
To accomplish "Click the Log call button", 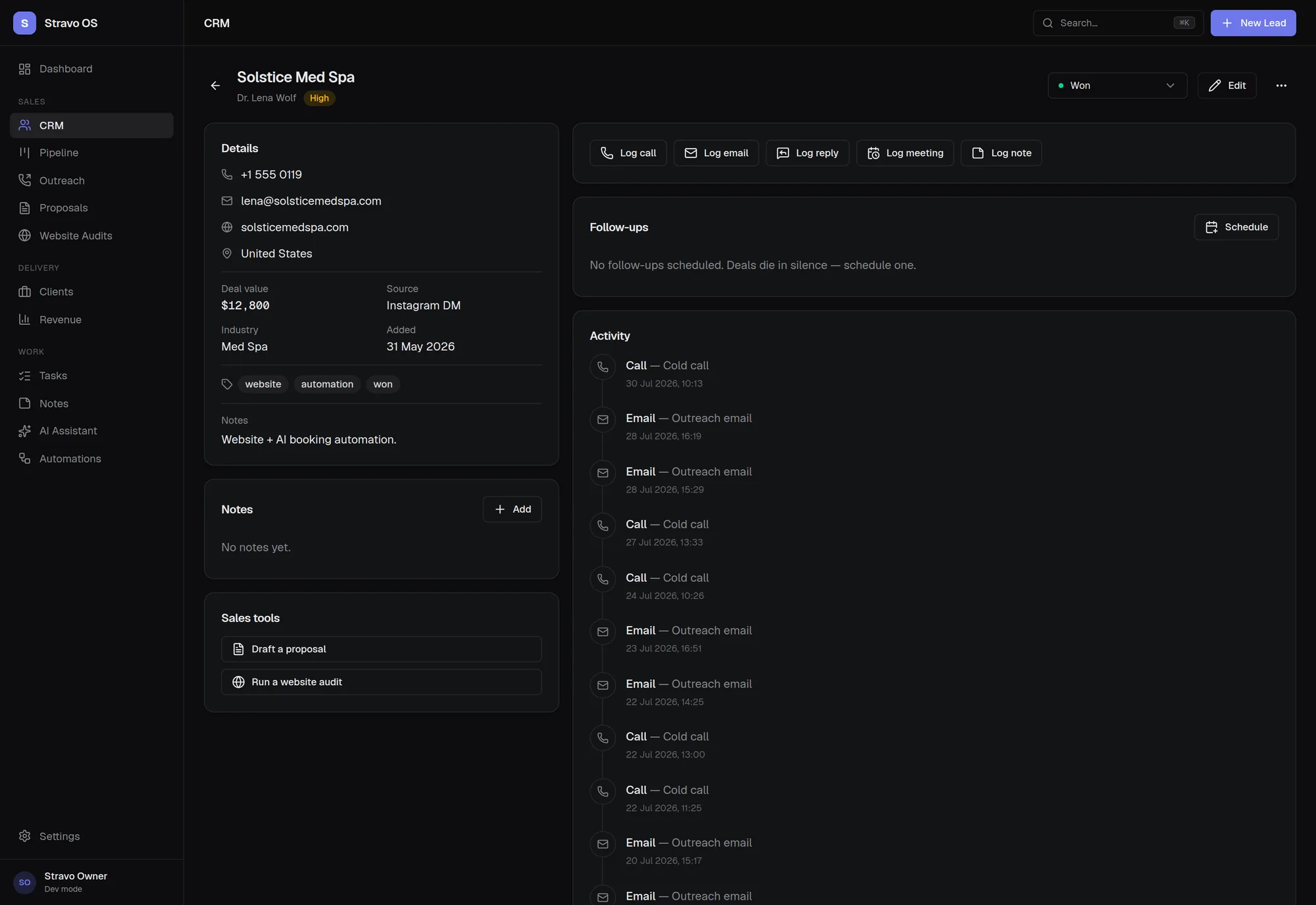I will coord(628,153).
